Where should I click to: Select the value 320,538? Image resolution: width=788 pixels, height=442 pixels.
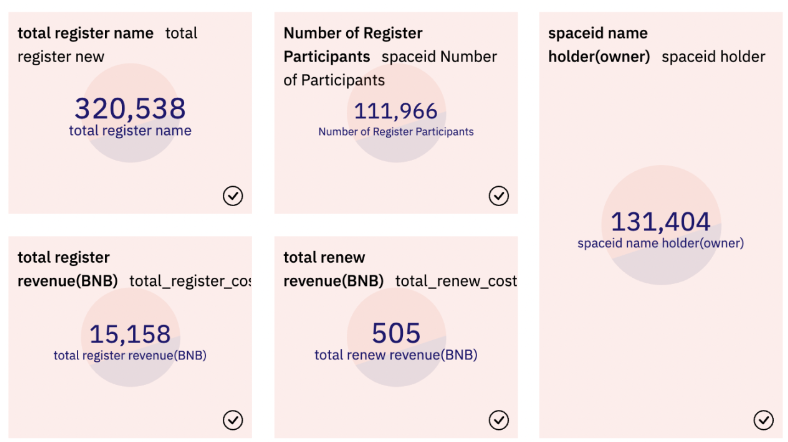tap(130, 108)
